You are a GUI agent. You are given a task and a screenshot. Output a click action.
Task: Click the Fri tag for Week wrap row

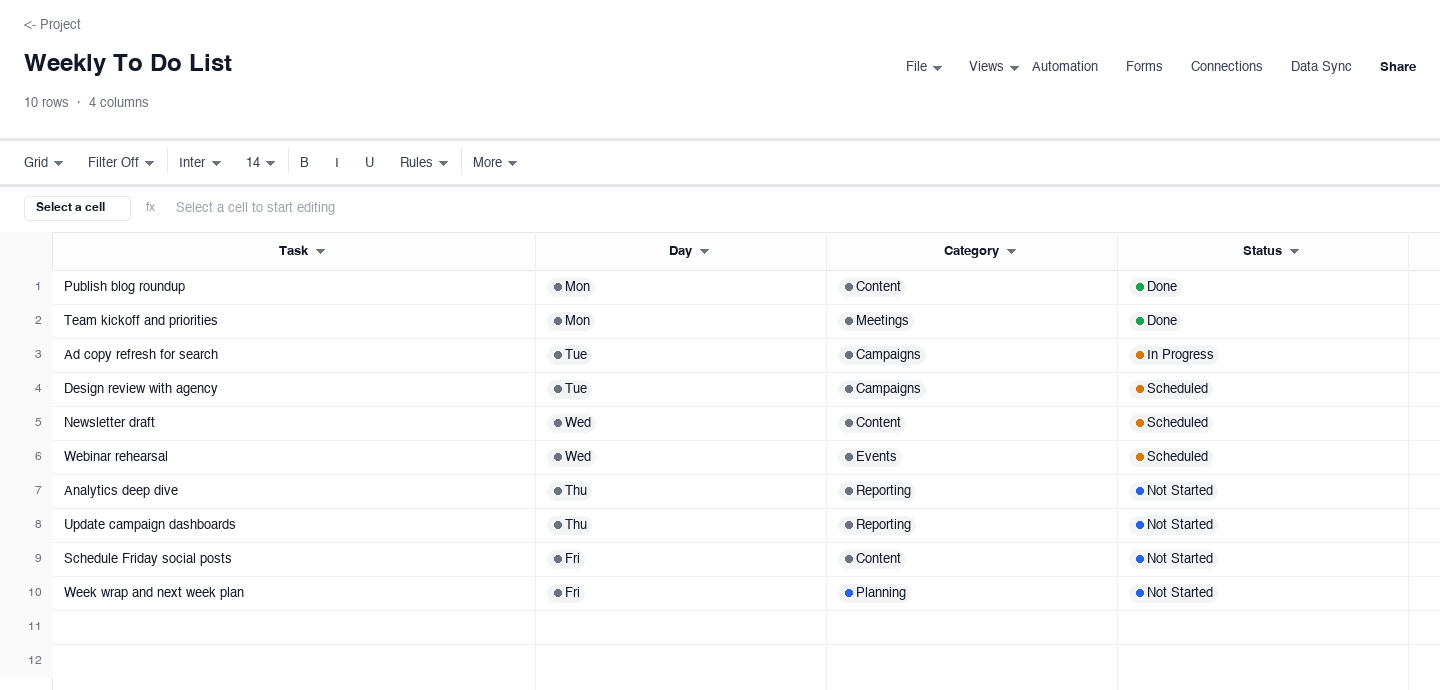(566, 593)
